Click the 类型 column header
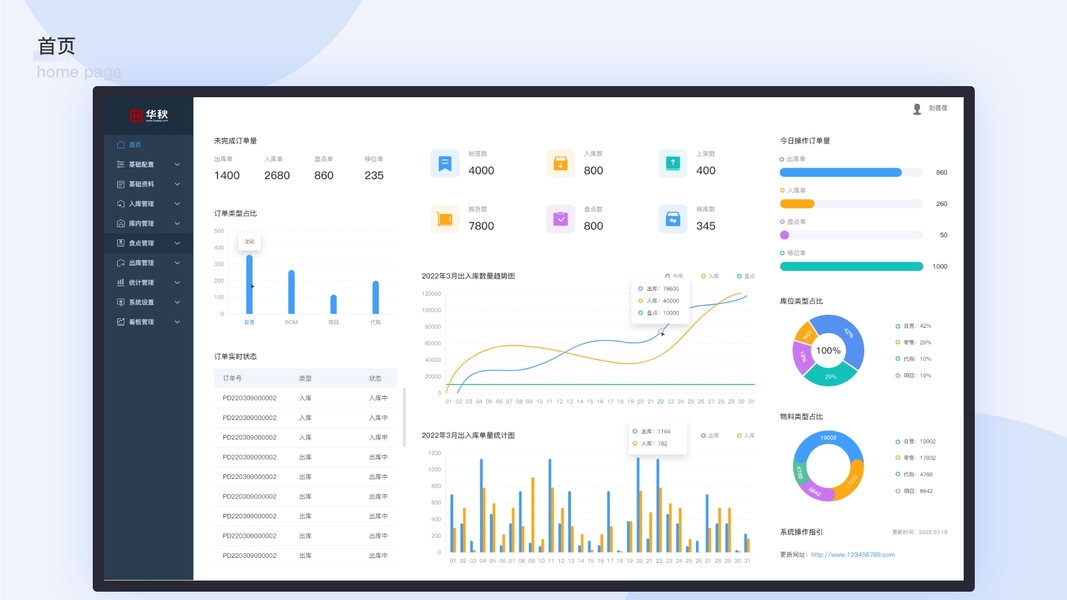Viewport: 1067px width, 600px height. (x=305, y=378)
